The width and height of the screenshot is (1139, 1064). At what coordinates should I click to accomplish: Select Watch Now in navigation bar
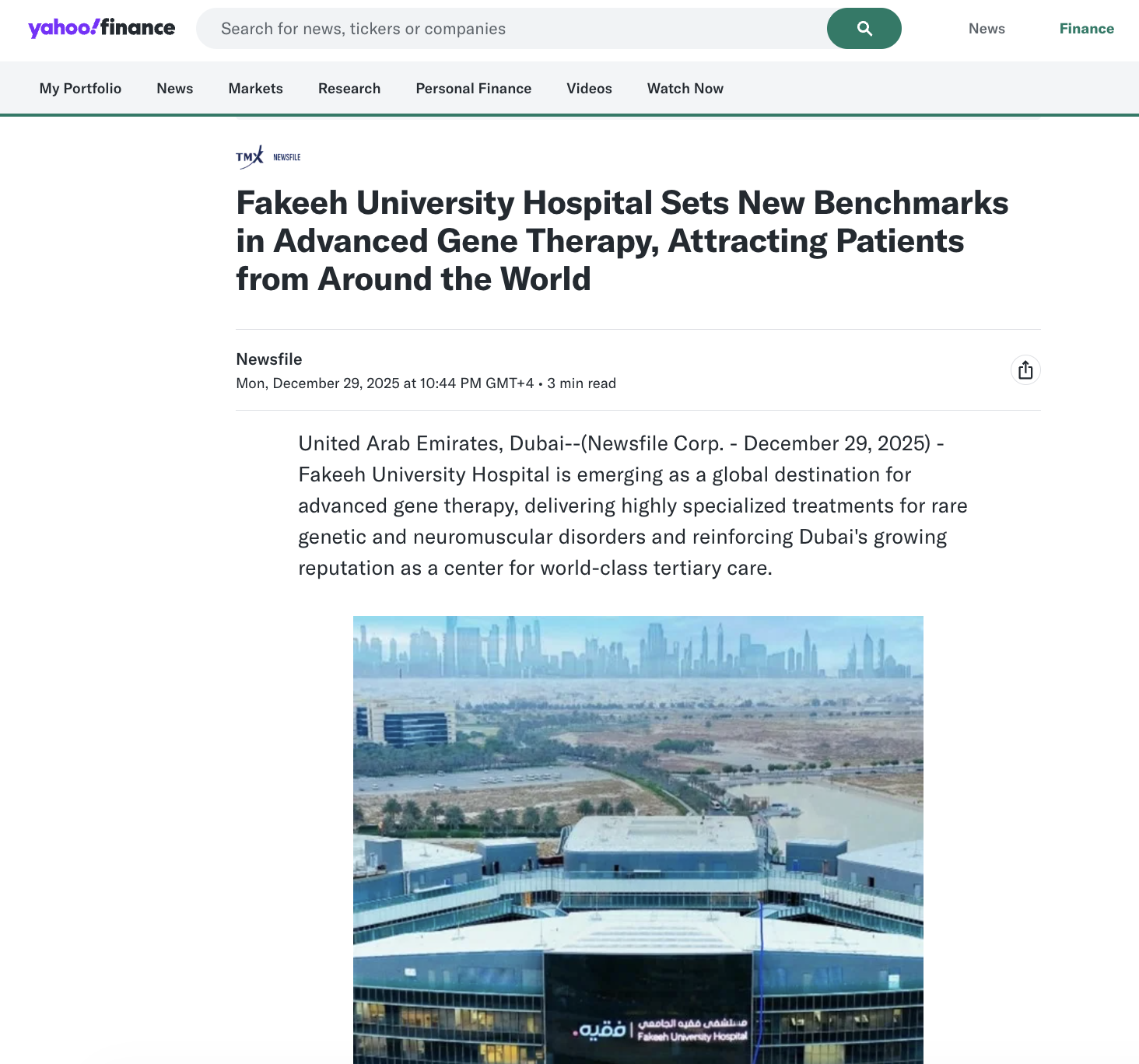tap(685, 89)
